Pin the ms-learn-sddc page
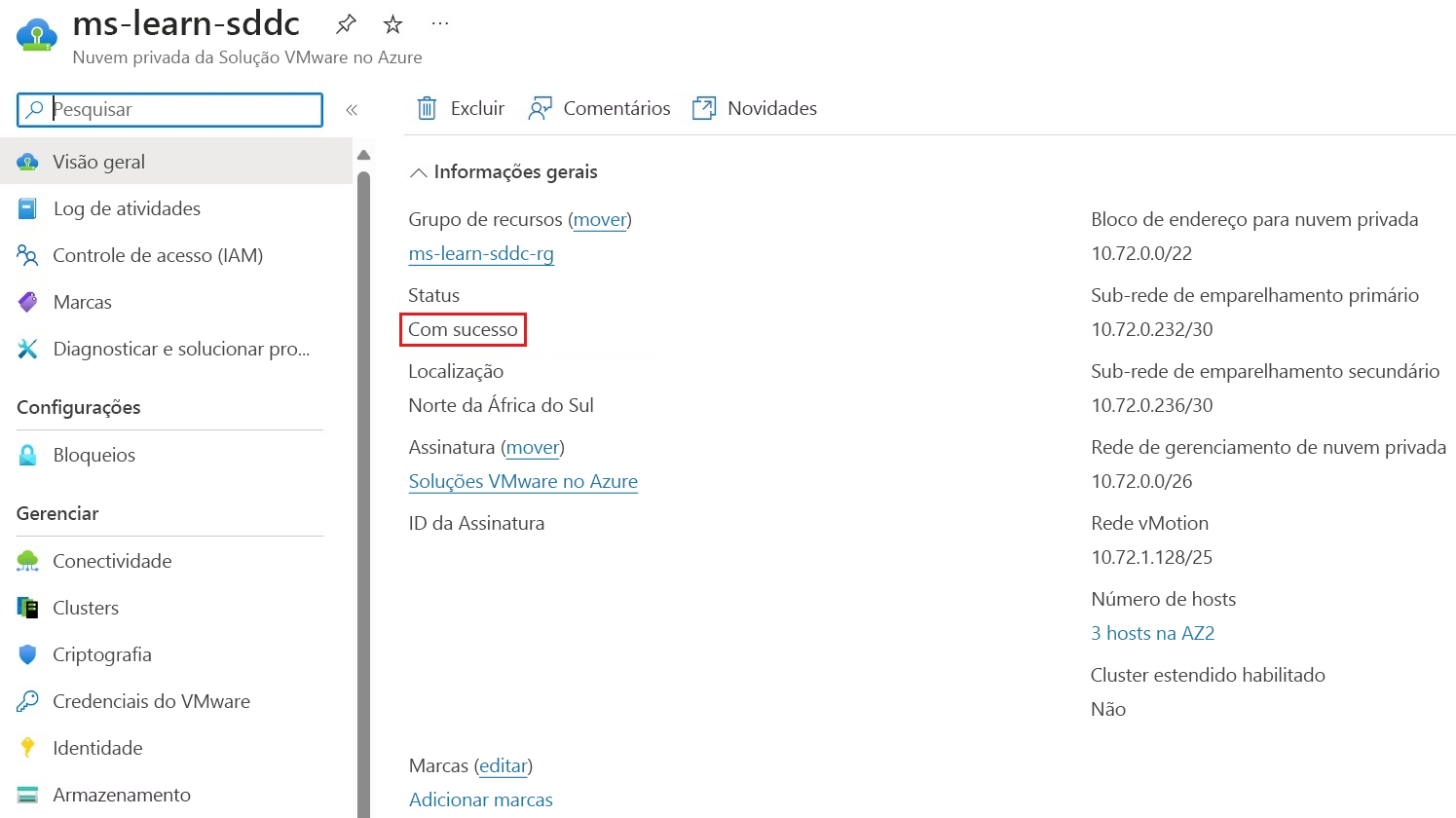 tap(346, 22)
